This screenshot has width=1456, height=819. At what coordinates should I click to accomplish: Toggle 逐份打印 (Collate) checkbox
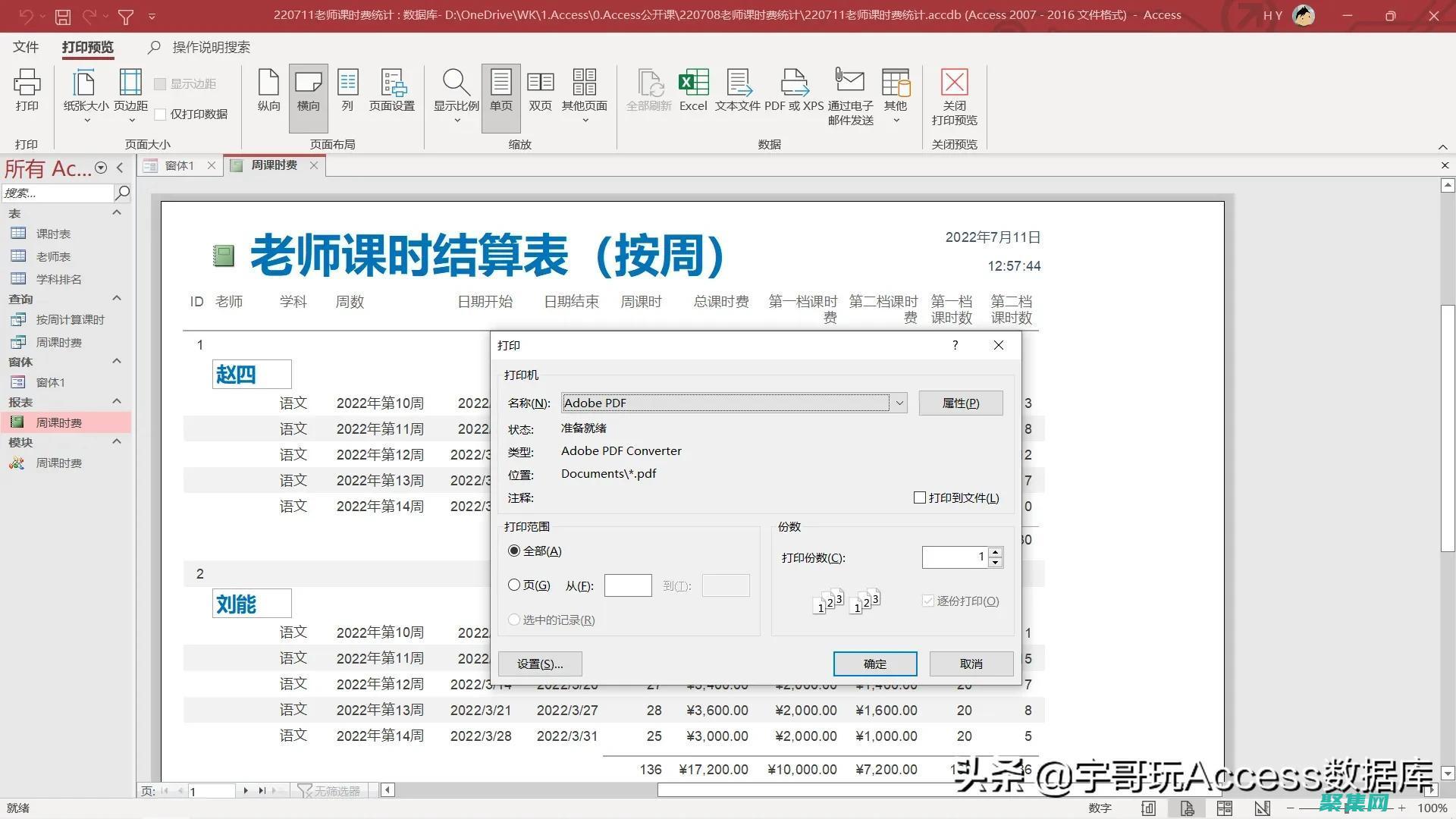pyautogui.click(x=928, y=601)
